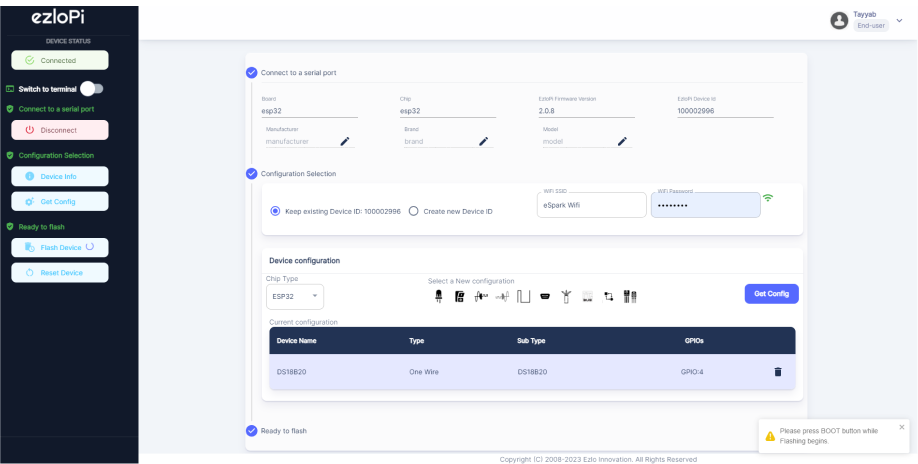
Task: Click the Device Name column header
Action: click(296, 341)
